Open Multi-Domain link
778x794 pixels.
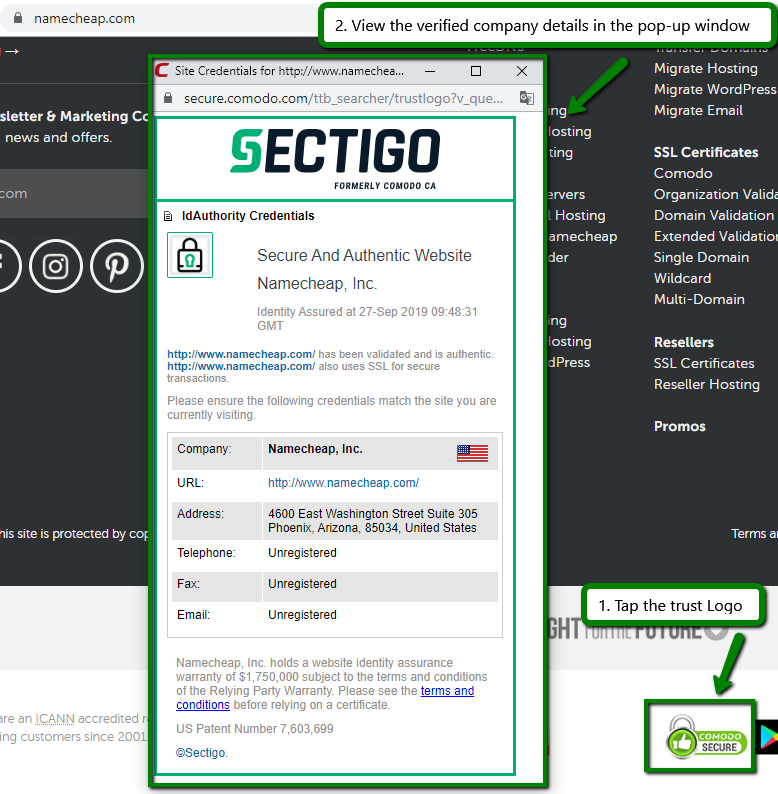tap(699, 299)
